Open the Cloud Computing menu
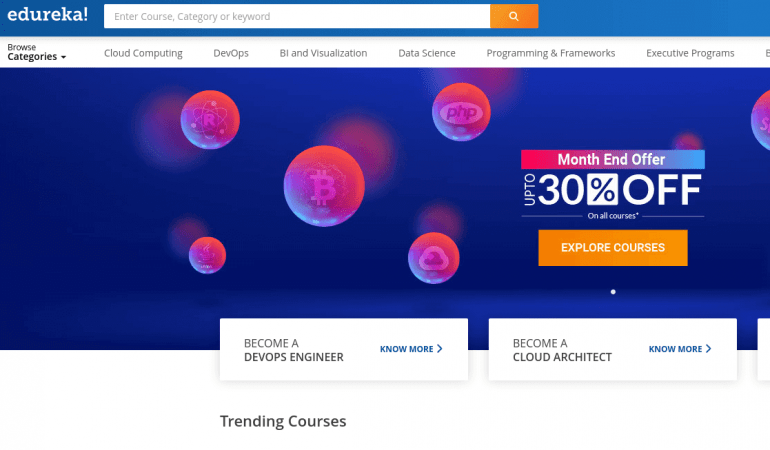Screen dimensions: 770x450 143,53
